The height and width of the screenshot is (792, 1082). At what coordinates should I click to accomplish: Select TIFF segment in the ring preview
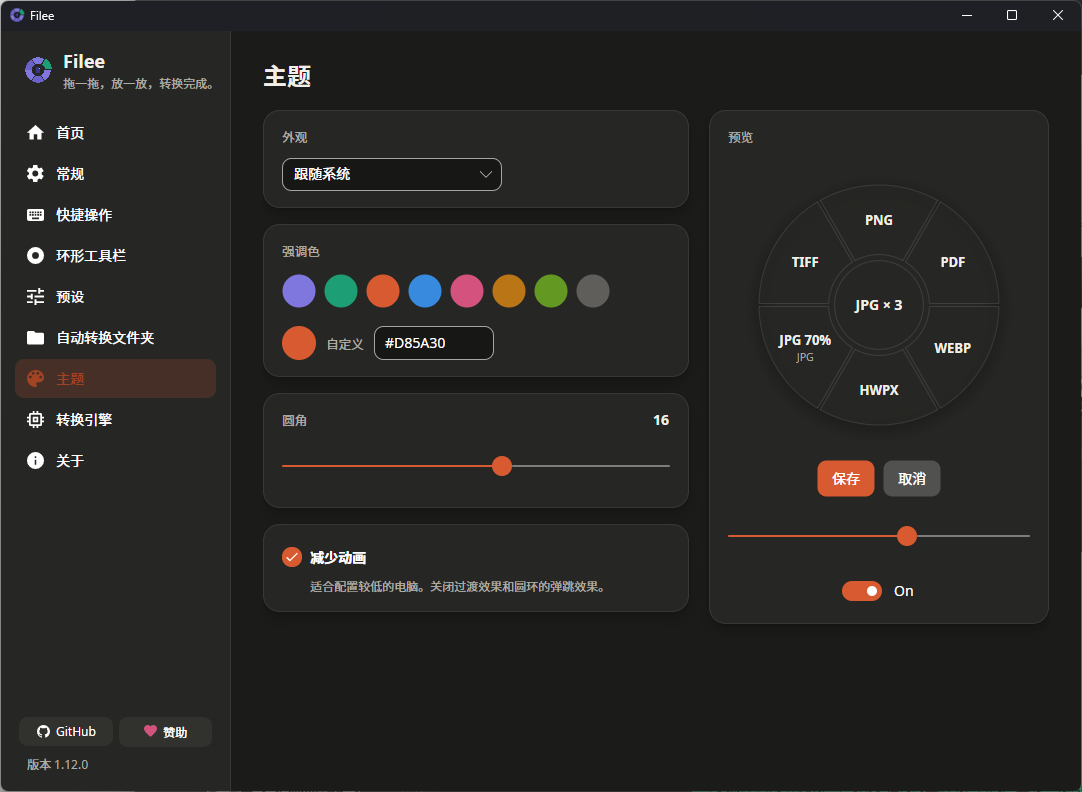coord(805,262)
